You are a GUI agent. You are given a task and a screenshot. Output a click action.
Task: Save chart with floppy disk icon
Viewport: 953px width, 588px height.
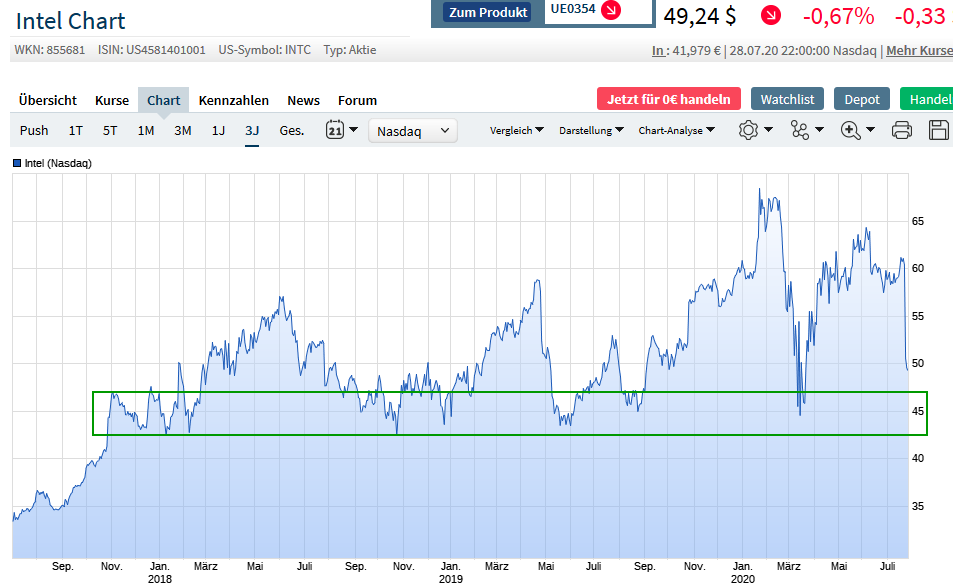point(938,130)
